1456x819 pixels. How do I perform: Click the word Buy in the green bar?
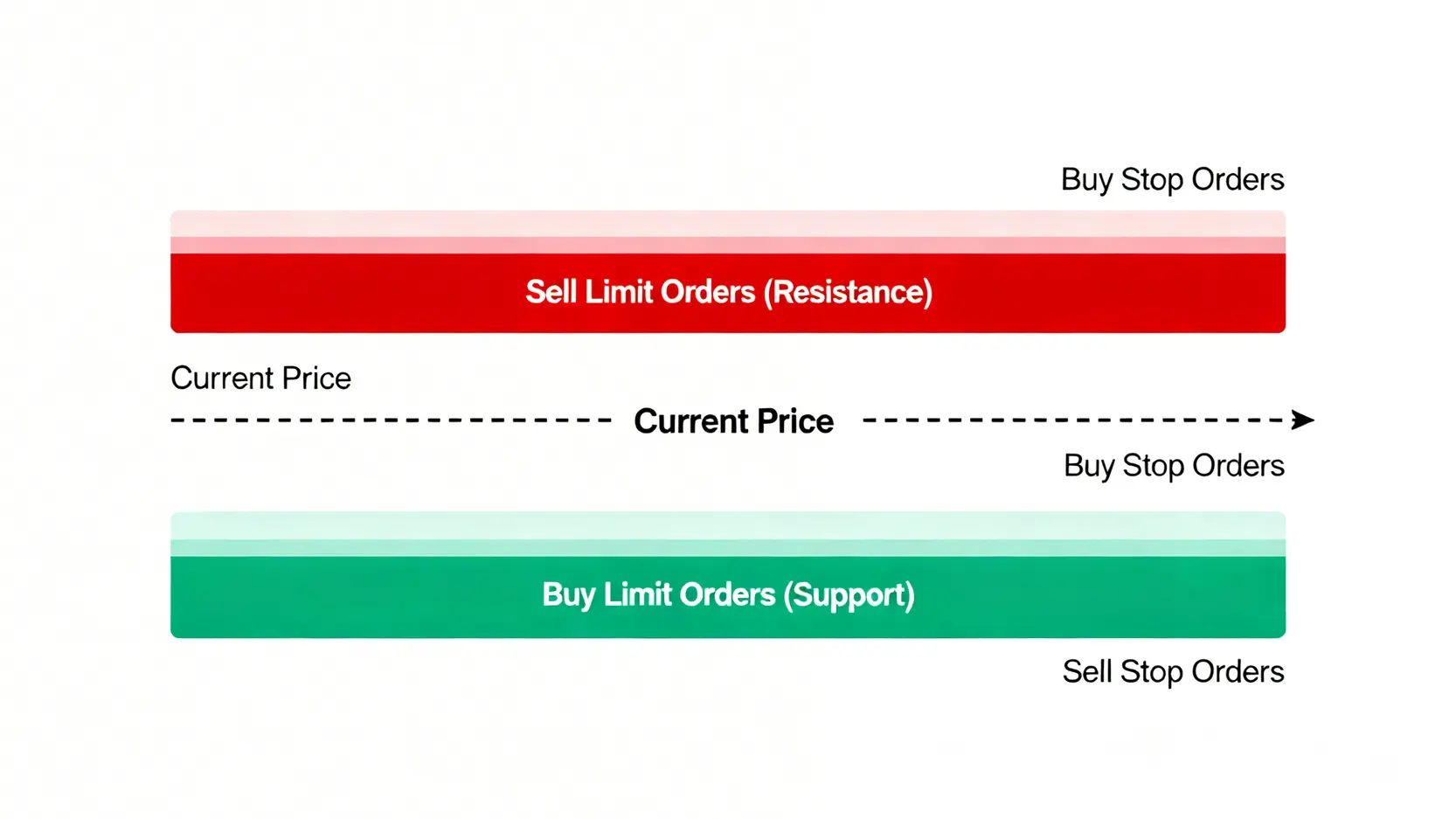(568, 596)
